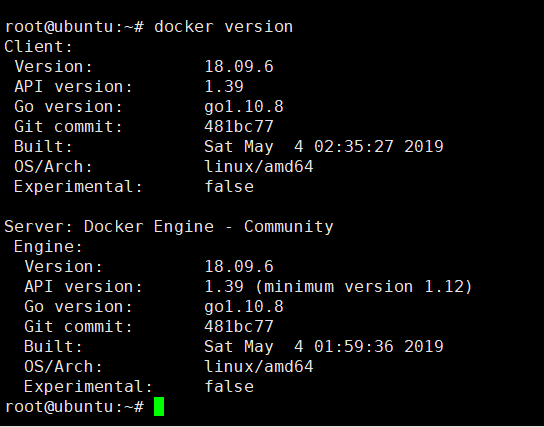Click '(minimum version 1.12)' text
Screen dimensions: 544x427
tap(364, 287)
